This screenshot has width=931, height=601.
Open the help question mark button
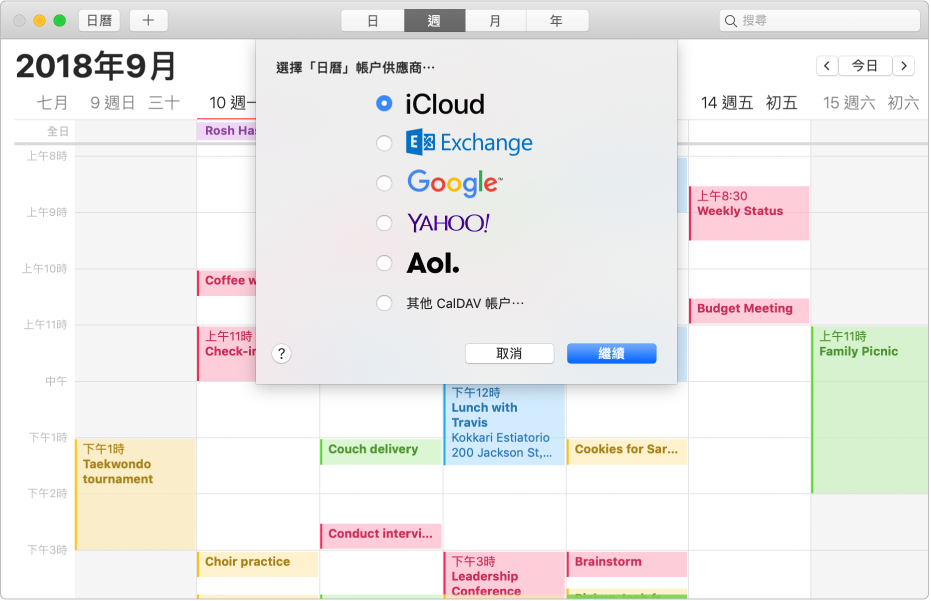pos(281,354)
